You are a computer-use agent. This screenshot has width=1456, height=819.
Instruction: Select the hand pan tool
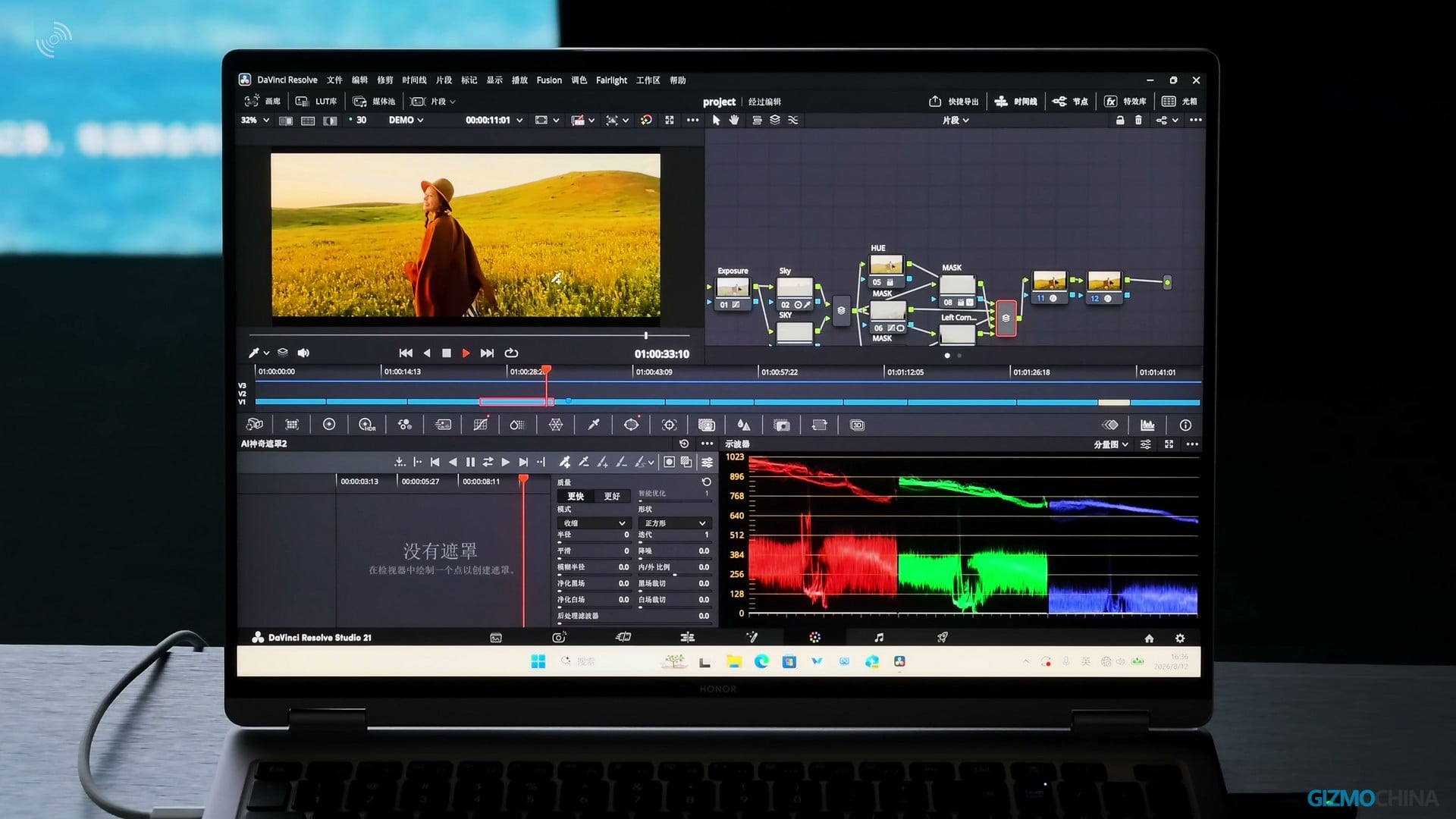pyautogui.click(x=734, y=120)
